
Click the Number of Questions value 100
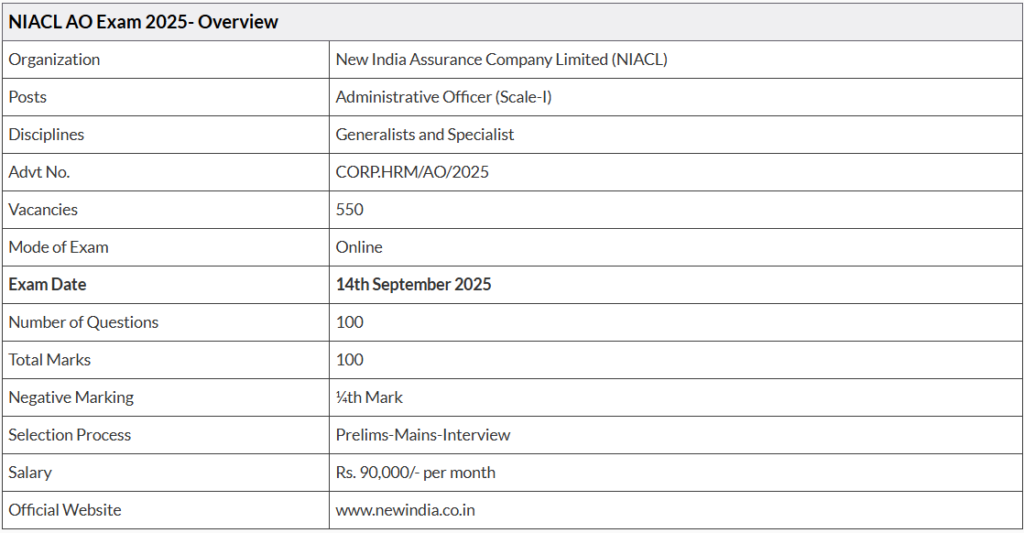349,322
